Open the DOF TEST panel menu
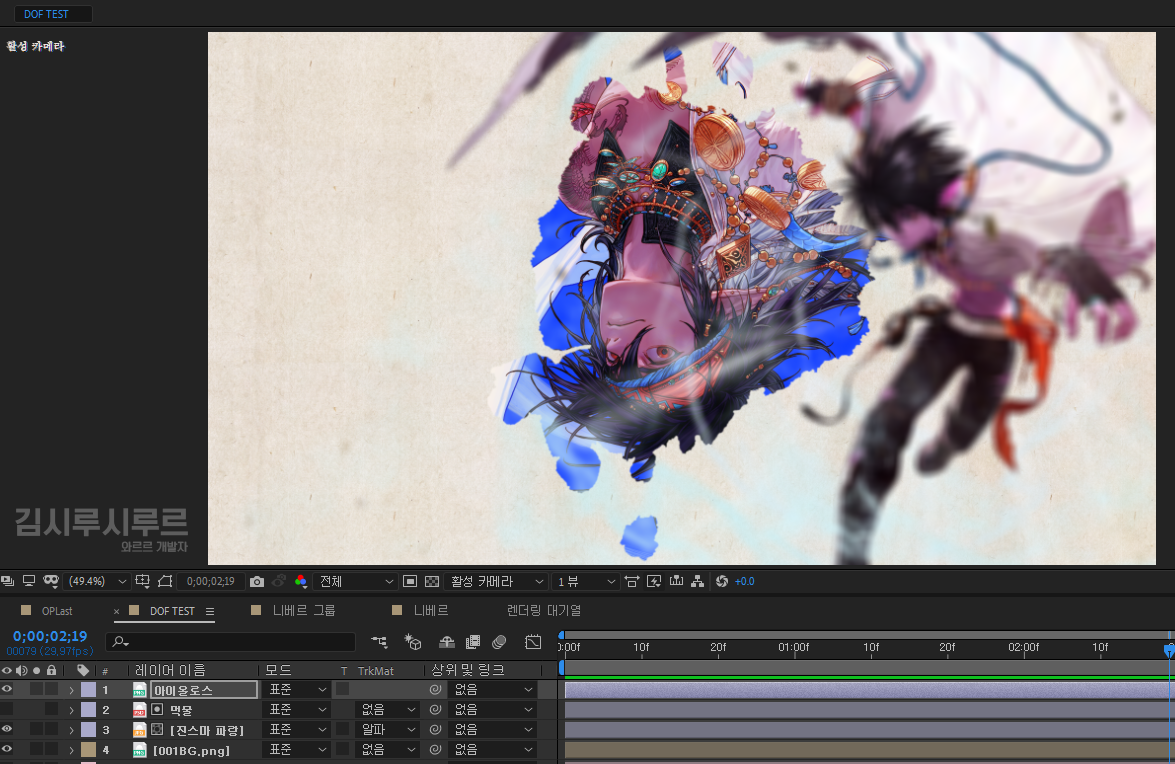 click(x=210, y=612)
